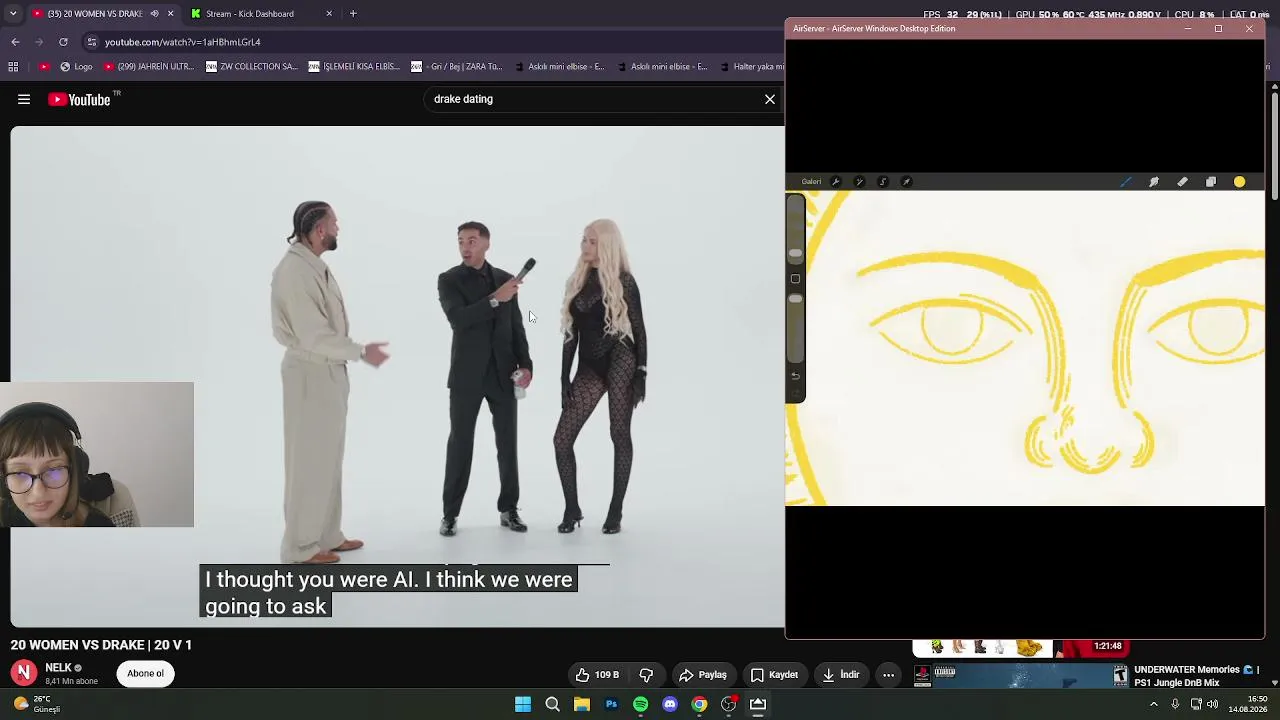Go back in browser history
The height and width of the screenshot is (720, 1280).
(15, 42)
